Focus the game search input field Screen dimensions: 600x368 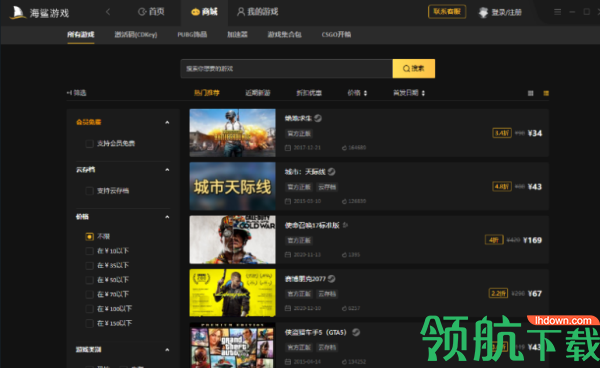tap(287, 68)
